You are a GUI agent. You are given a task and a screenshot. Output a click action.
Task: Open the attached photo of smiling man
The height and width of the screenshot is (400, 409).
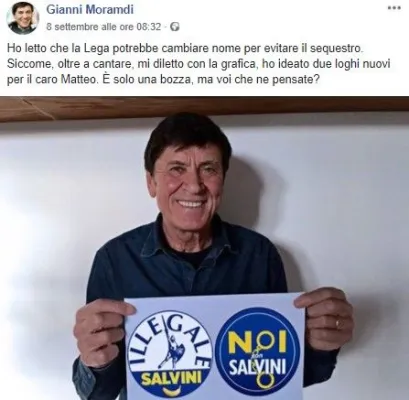[x=204, y=248]
